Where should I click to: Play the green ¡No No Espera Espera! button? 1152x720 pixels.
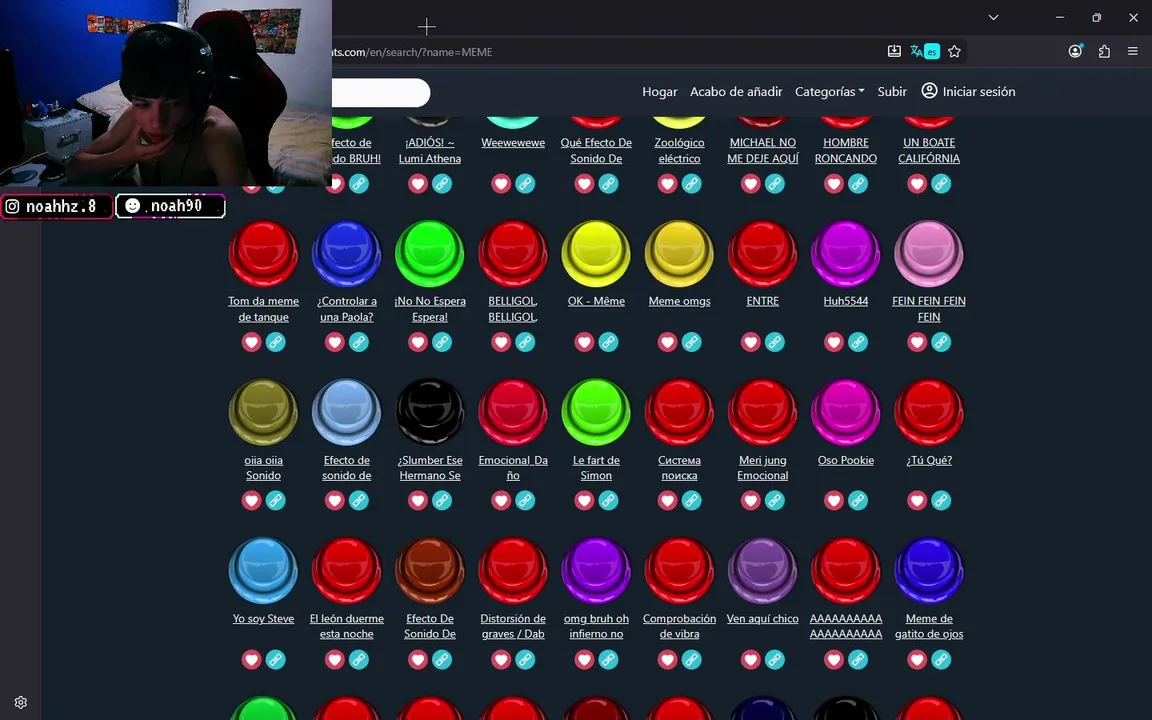(430, 253)
